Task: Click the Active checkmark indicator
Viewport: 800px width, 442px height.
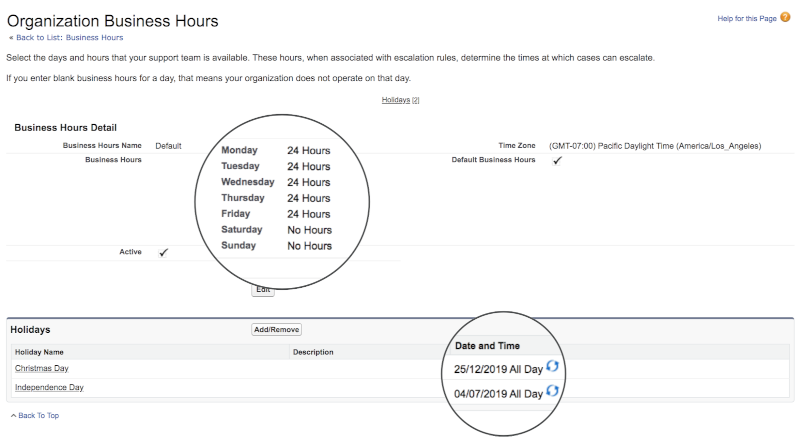Action: (163, 253)
